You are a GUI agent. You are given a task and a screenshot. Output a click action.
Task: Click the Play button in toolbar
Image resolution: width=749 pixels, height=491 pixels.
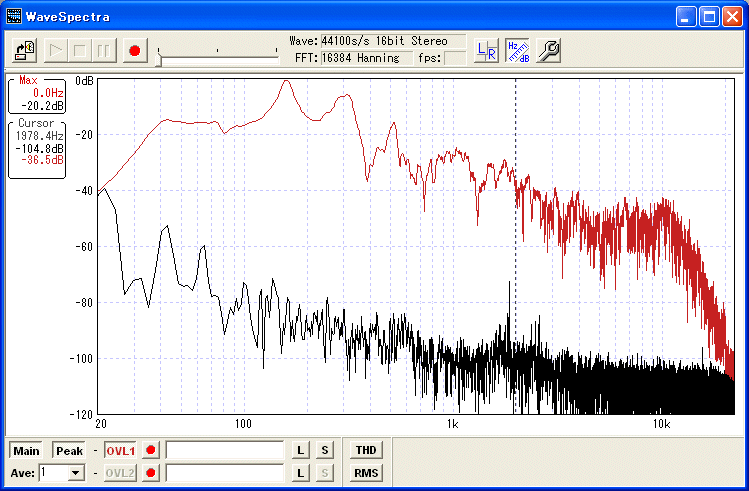click(x=56, y=50)
